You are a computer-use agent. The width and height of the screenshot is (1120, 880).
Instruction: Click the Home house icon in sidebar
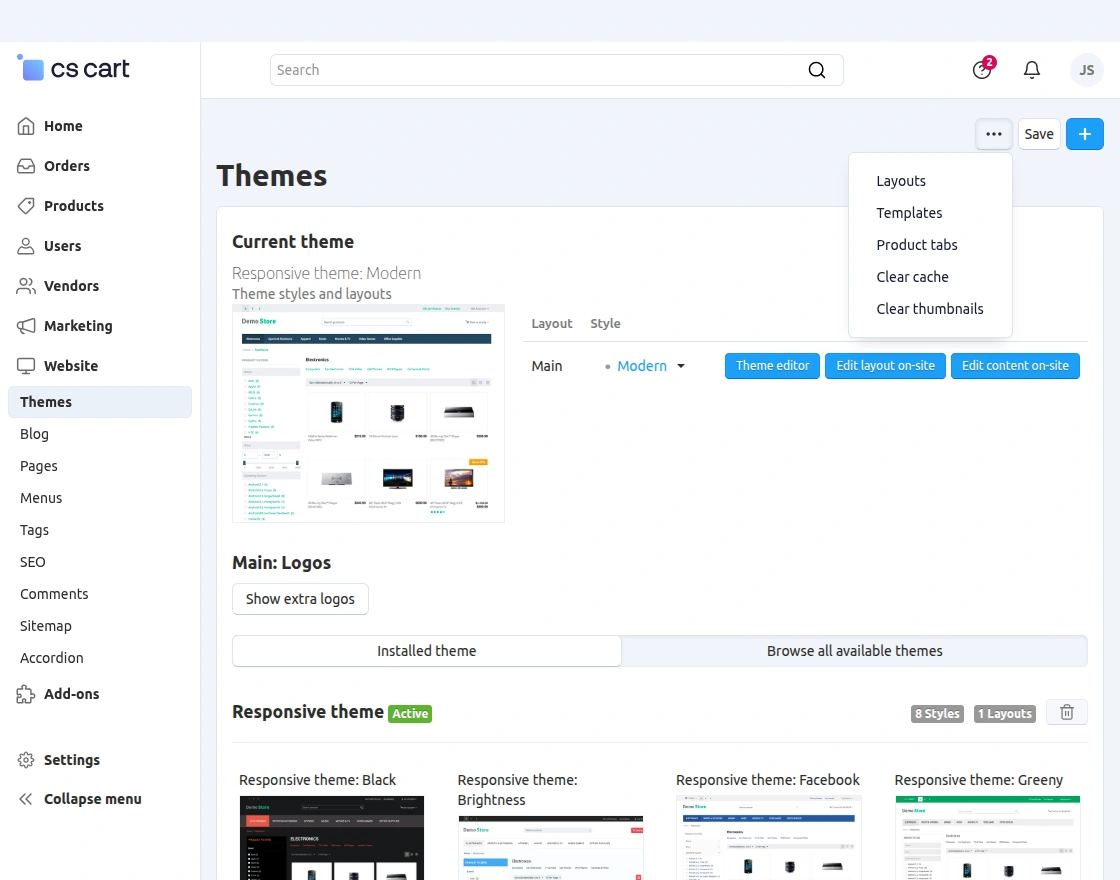coord(26,126)
